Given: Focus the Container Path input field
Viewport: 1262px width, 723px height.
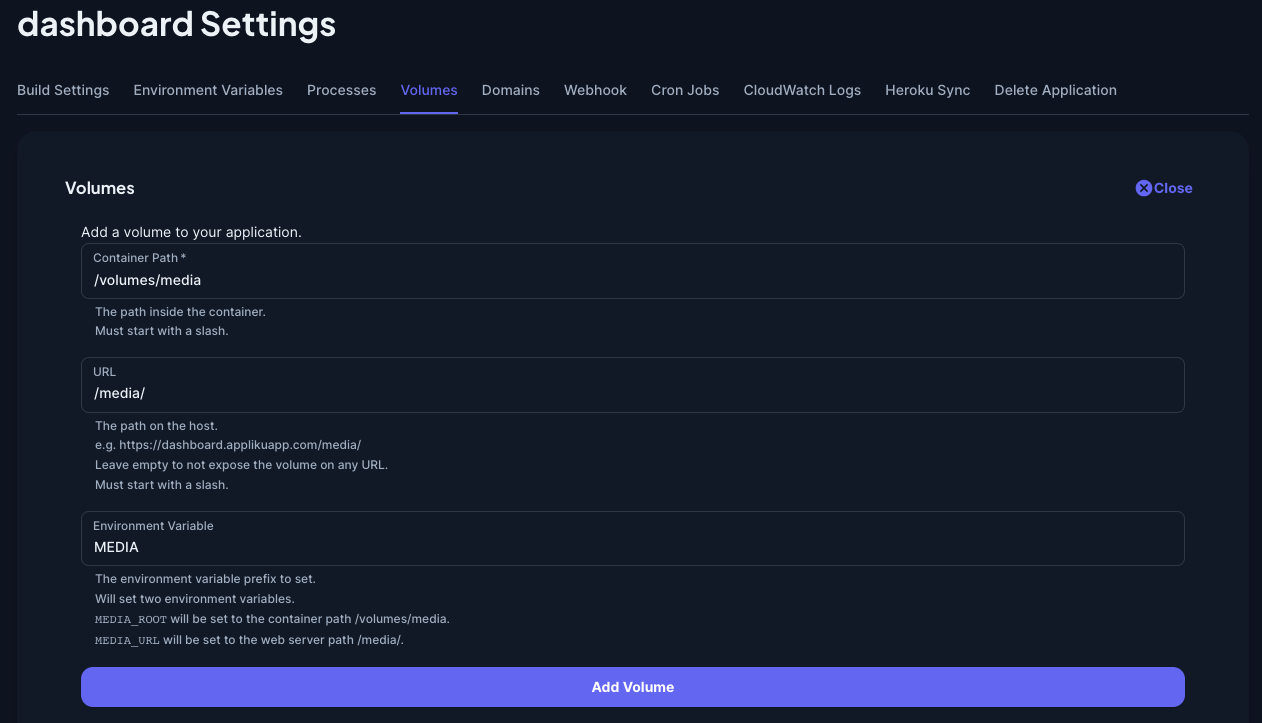Looking at the screenshot, I should (x=632, y=271).
